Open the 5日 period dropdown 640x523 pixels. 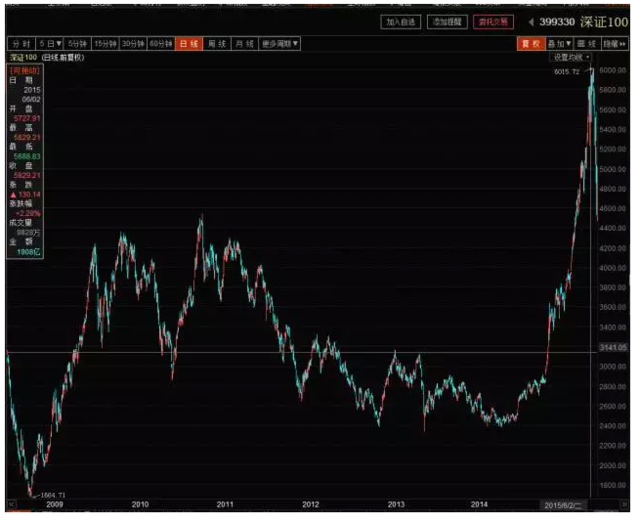[50, 44]
